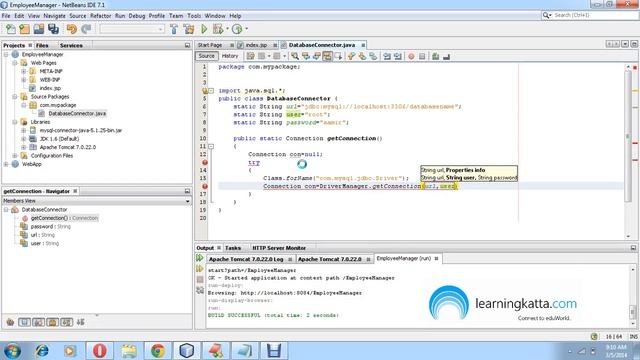Click the New Project toolbar icon
Viewport: 640px width, 360px height.
pyautogui.click(x=24, y=29)
